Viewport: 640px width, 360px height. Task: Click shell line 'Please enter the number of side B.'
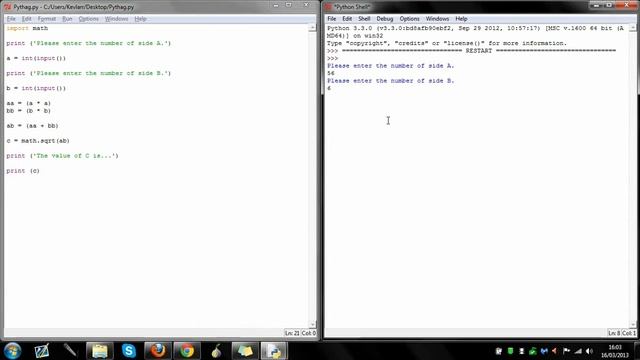coord(391,81)
